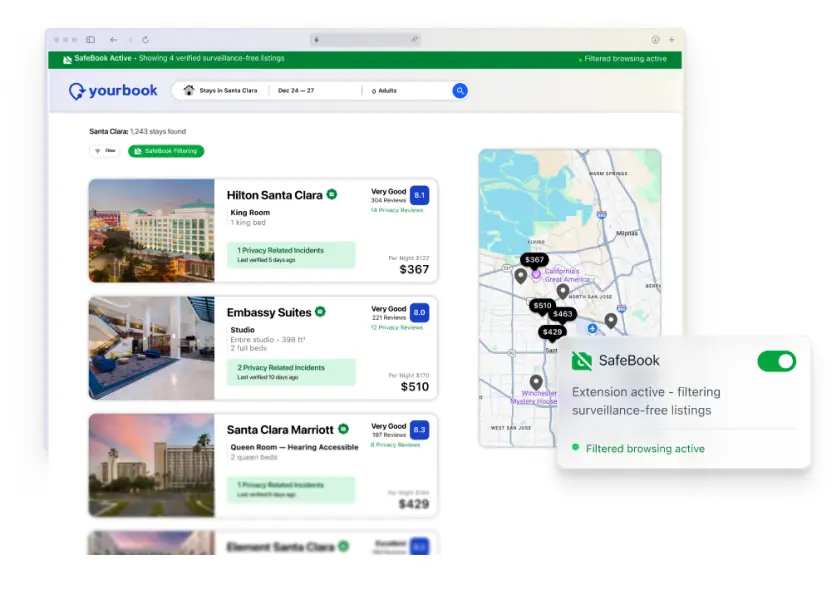Image resolution: width=834 pixels, height=592 pixels.
Task: Open the 14 Privacy Reviews link
Action: coord(397,210)
